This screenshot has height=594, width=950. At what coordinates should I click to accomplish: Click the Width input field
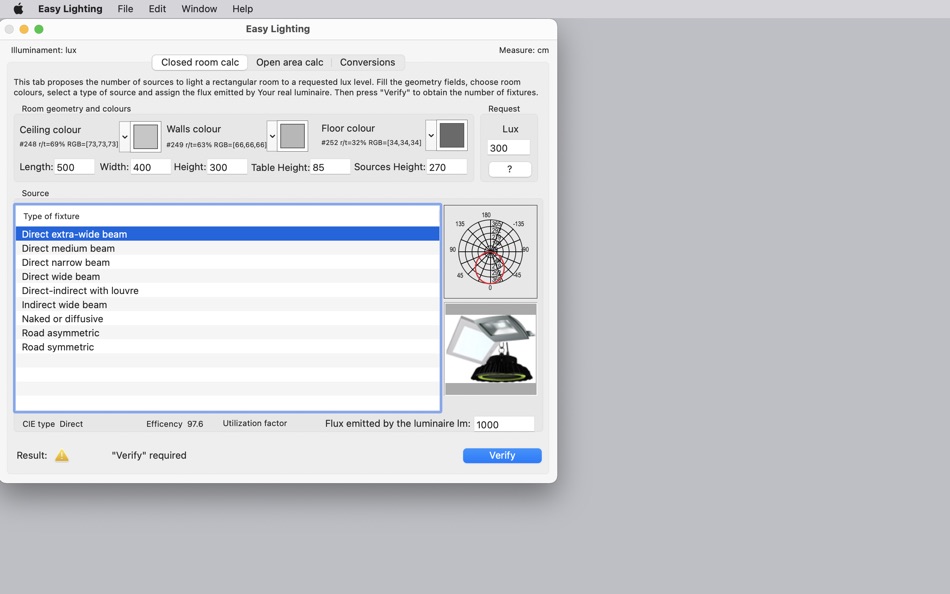[151, 167]
